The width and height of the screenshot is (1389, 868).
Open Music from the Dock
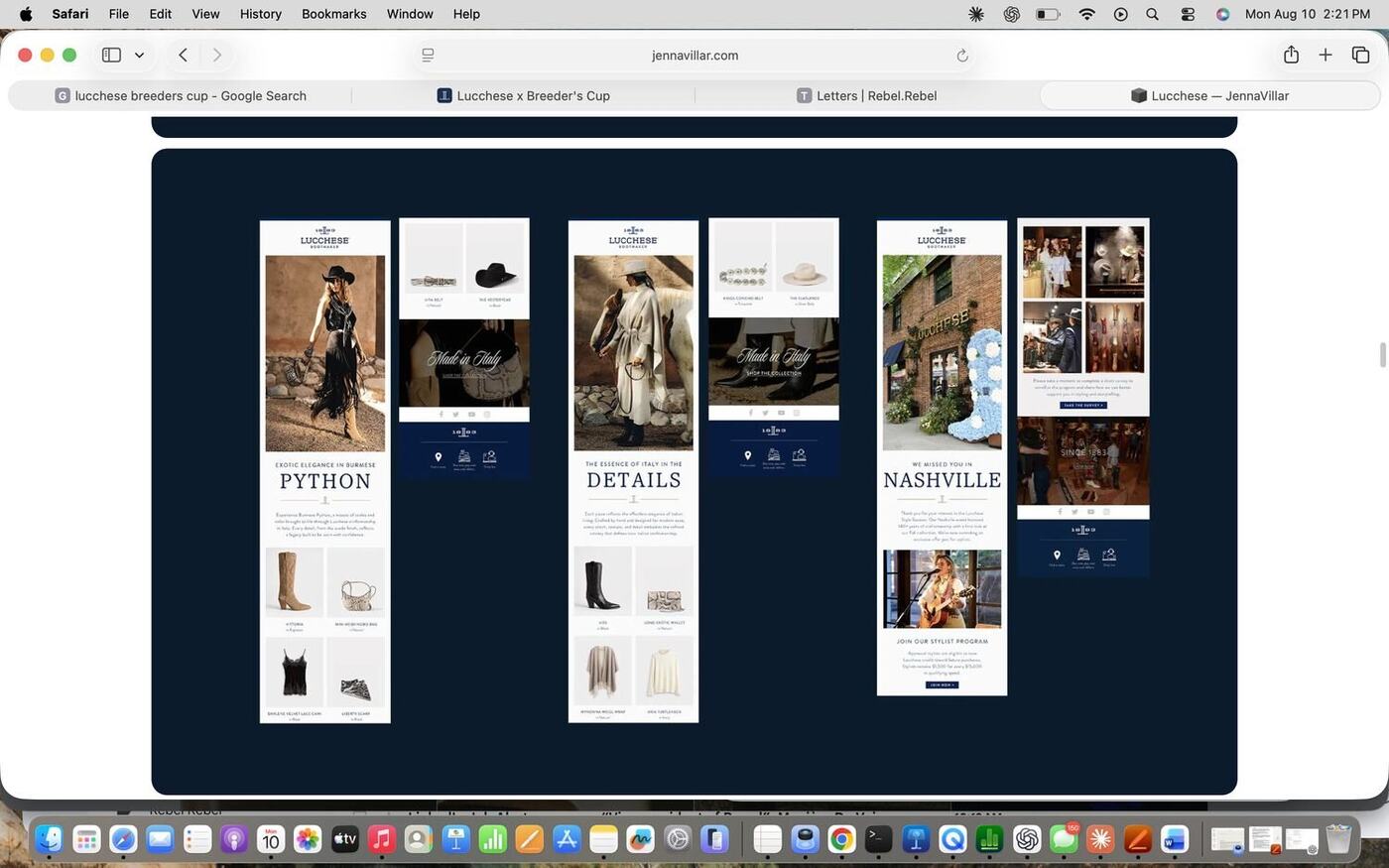(382, 840)
